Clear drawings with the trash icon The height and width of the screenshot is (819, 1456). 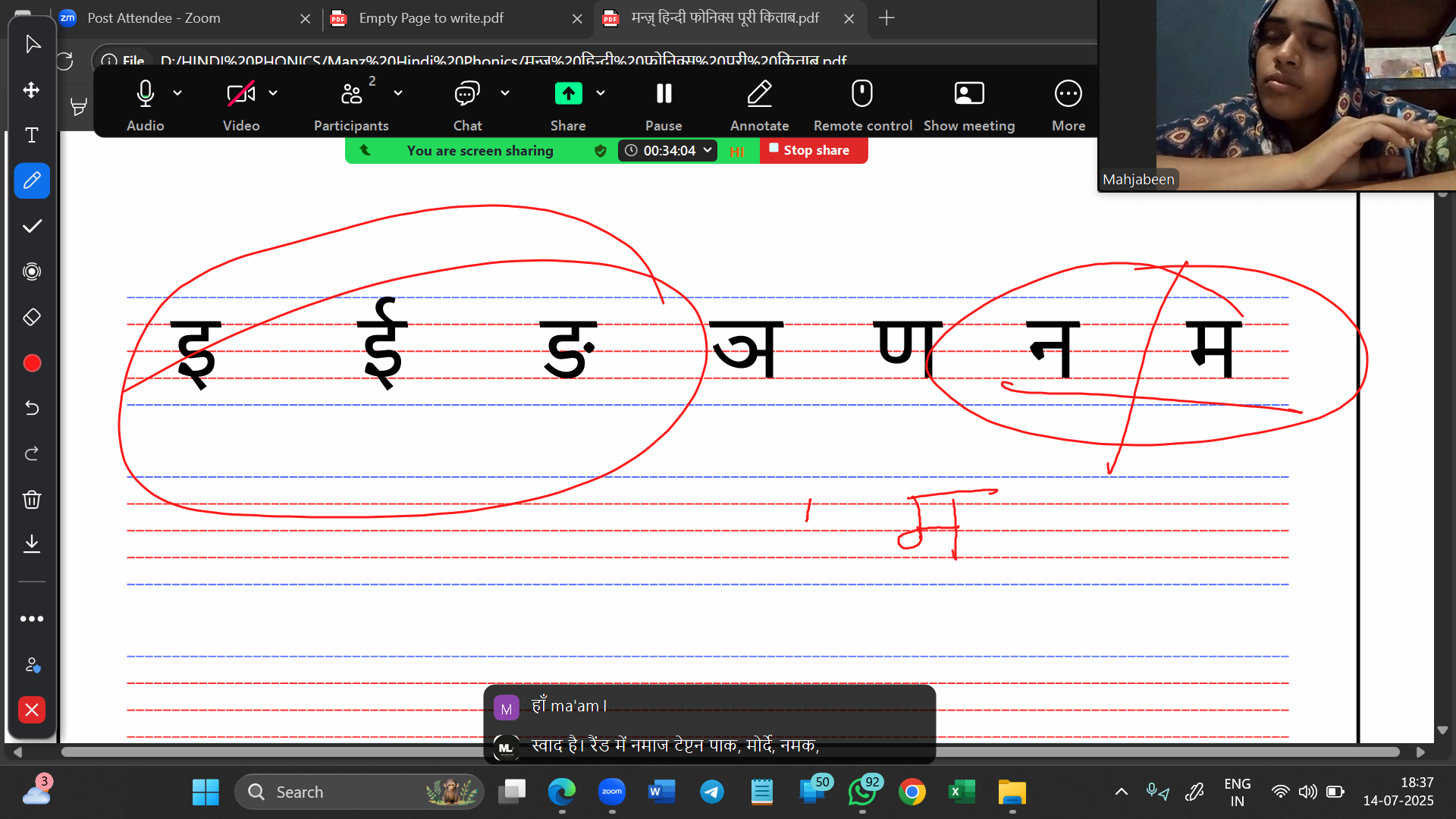(x=32, y=500)
